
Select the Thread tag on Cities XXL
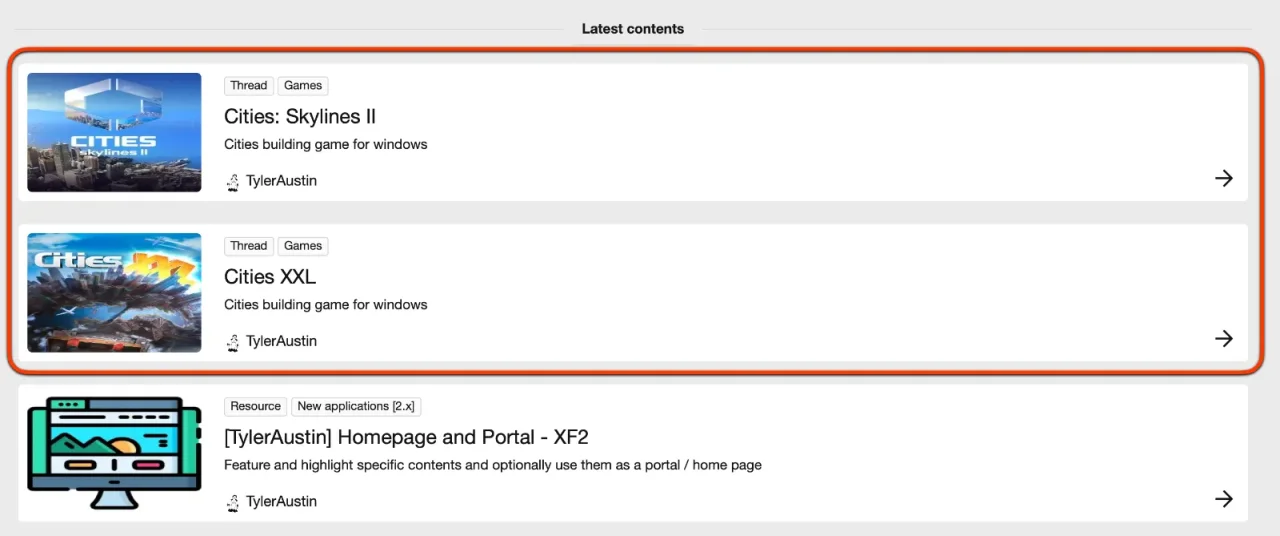[249, 246]
